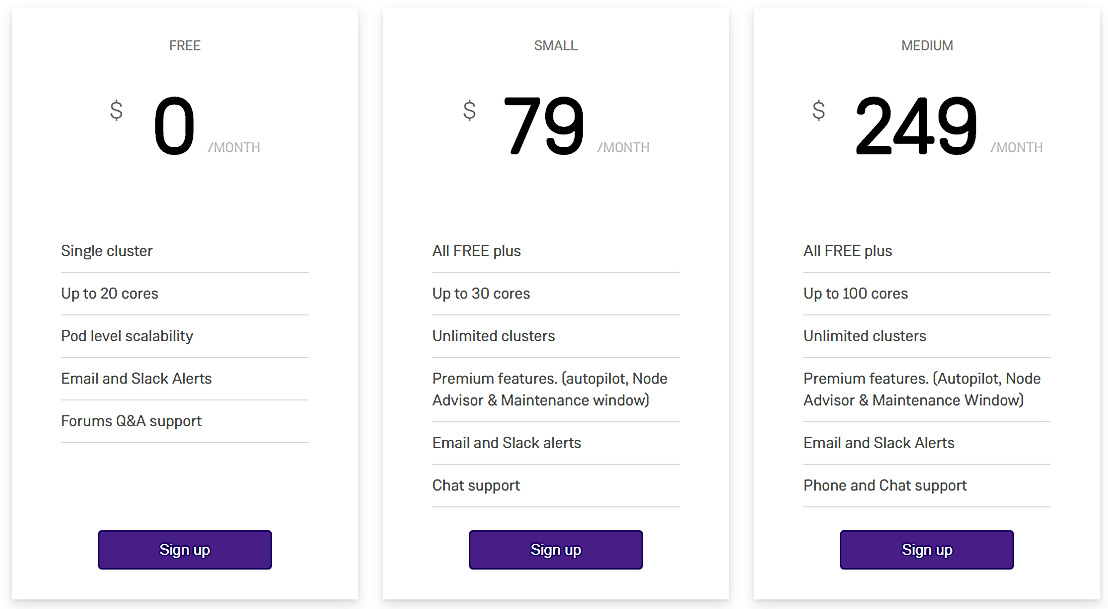Viewport: 1108px width, 609px height.
Task: Click Sign up under the MEDIUM plan
Action: (x=927, y=550)
